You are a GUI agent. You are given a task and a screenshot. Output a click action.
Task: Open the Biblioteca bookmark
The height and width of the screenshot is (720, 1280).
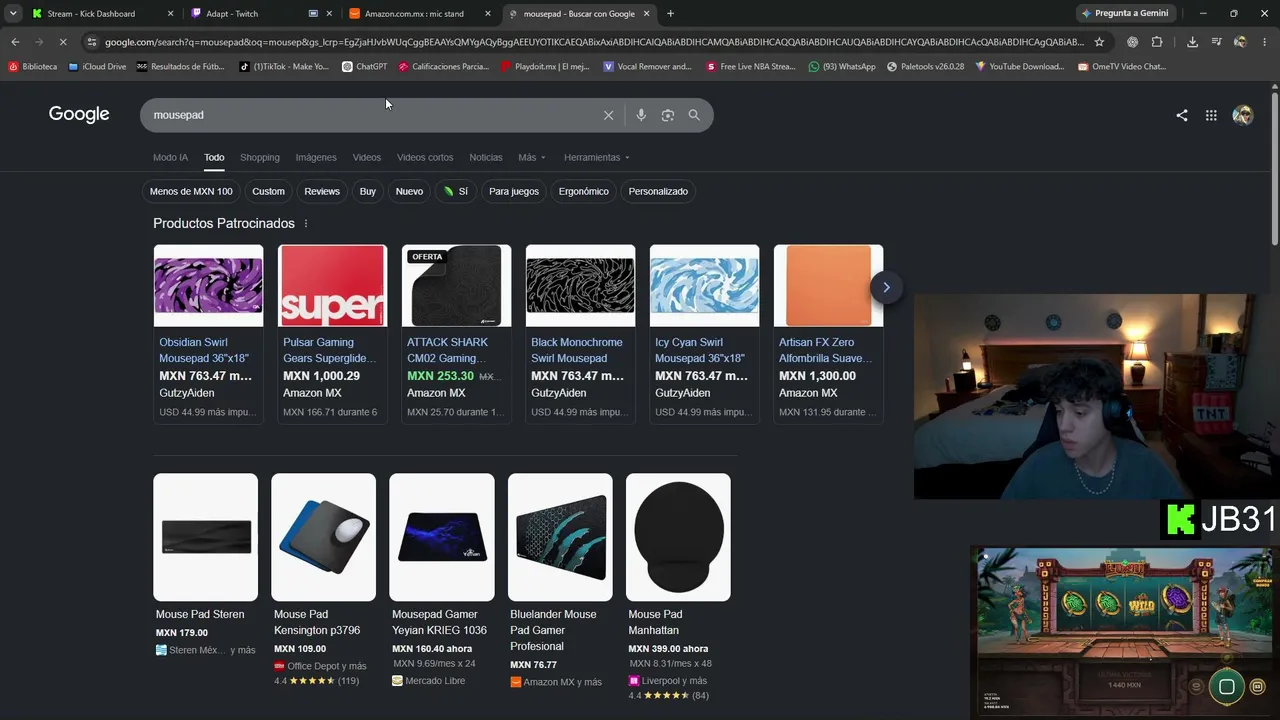click(33, 67)
